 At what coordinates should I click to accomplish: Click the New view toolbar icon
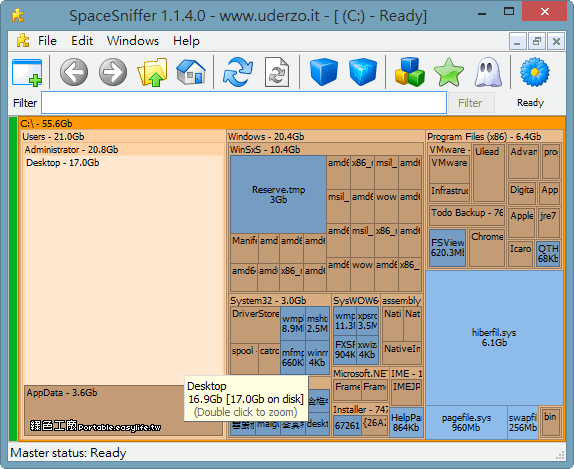(27, 72)
